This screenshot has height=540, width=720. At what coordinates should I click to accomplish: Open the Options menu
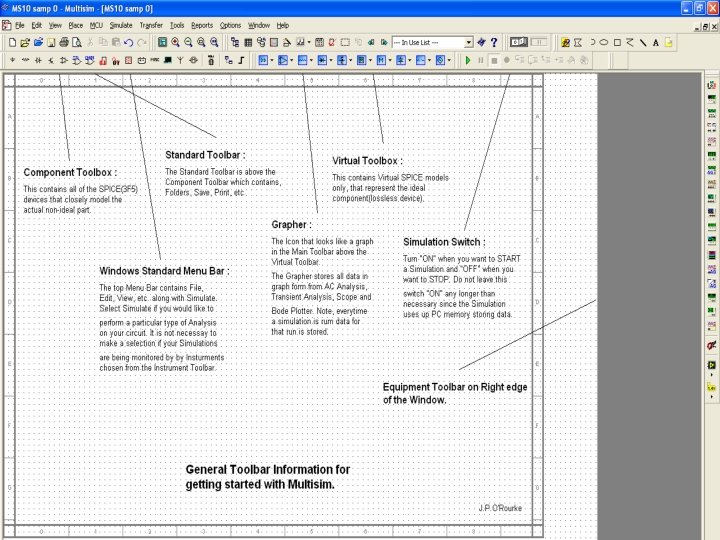click(x=230, y=25)
